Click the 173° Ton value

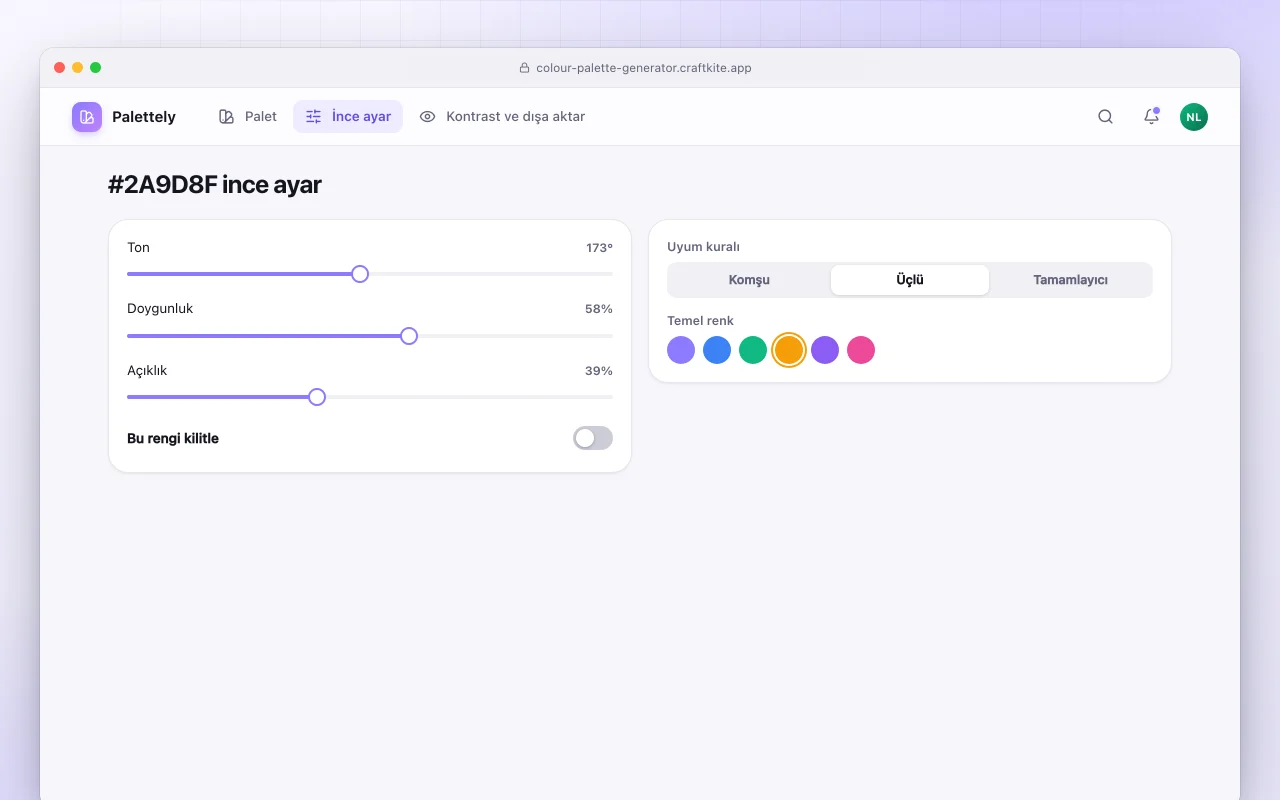pos(599,248)
